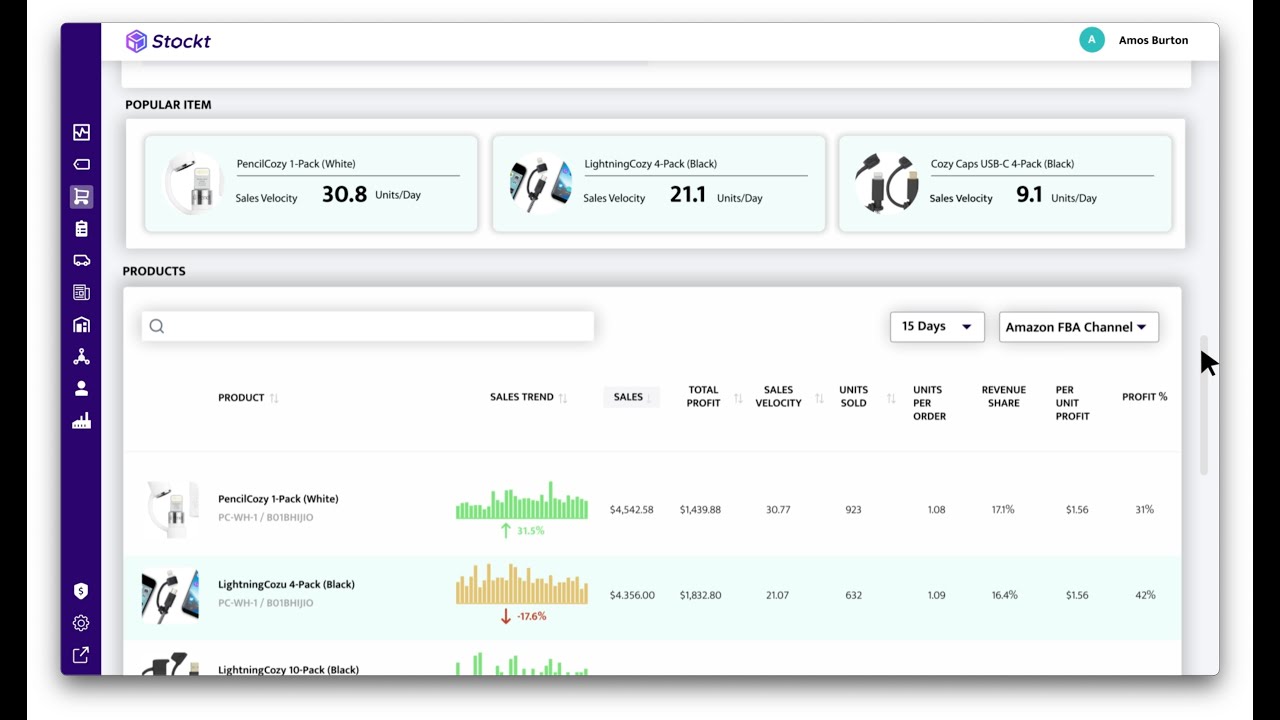Click the 17.1% revenue share value
Viewport: 1280px width, 720px height.
pyautogui.click(x=1003, y=510)
